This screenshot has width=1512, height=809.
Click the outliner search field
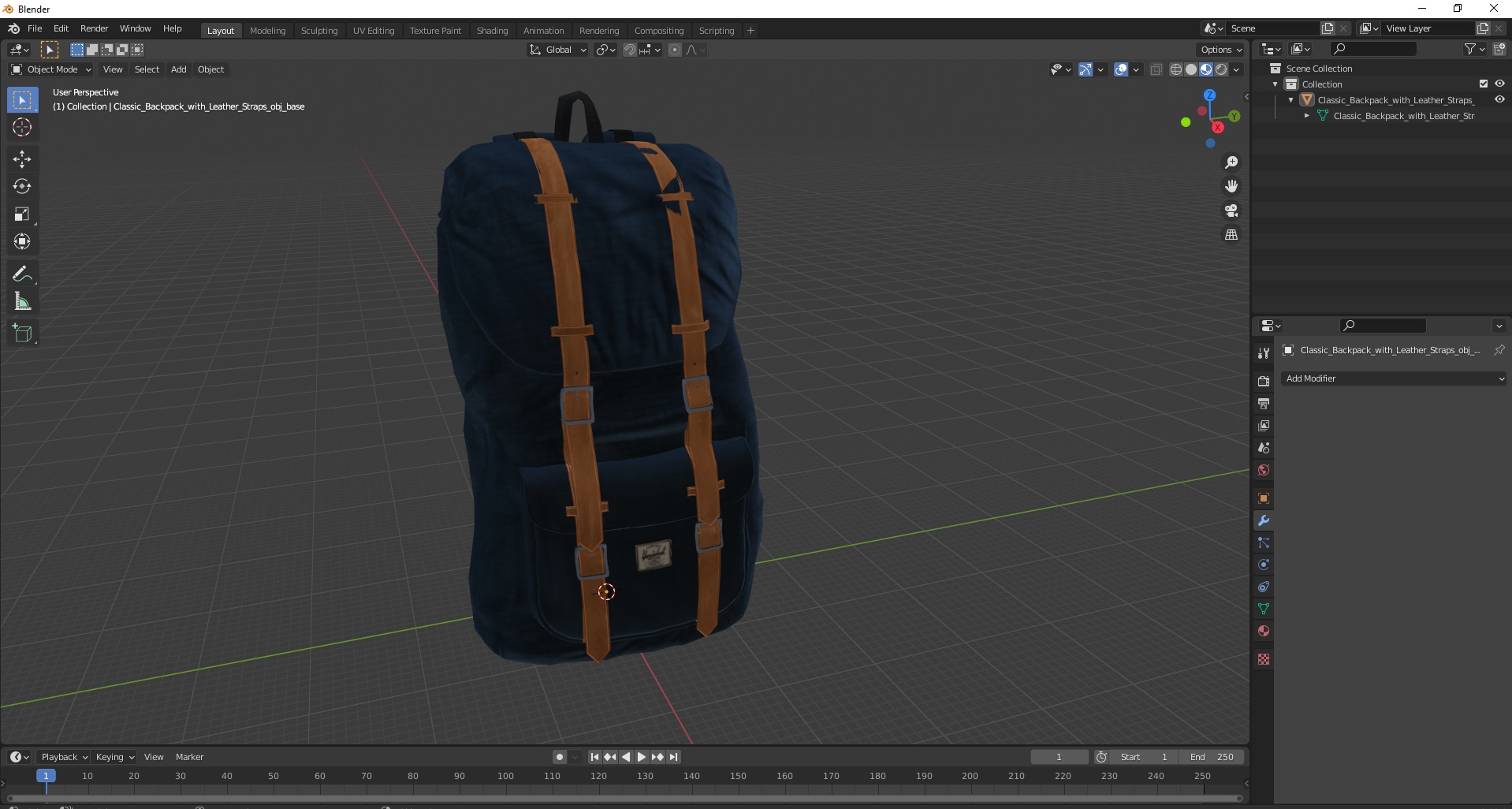(1372, 49)
